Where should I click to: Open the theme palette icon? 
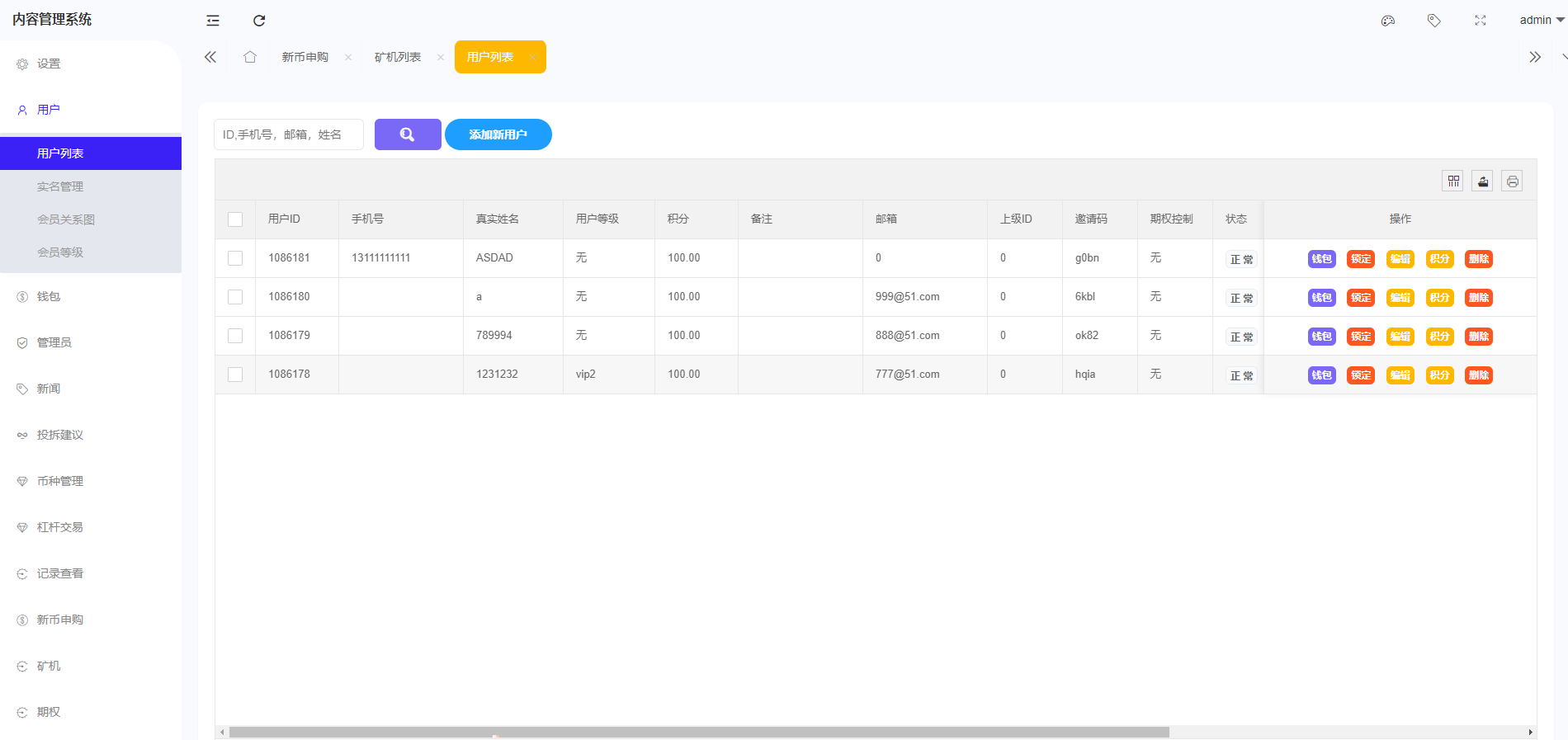1388,21
